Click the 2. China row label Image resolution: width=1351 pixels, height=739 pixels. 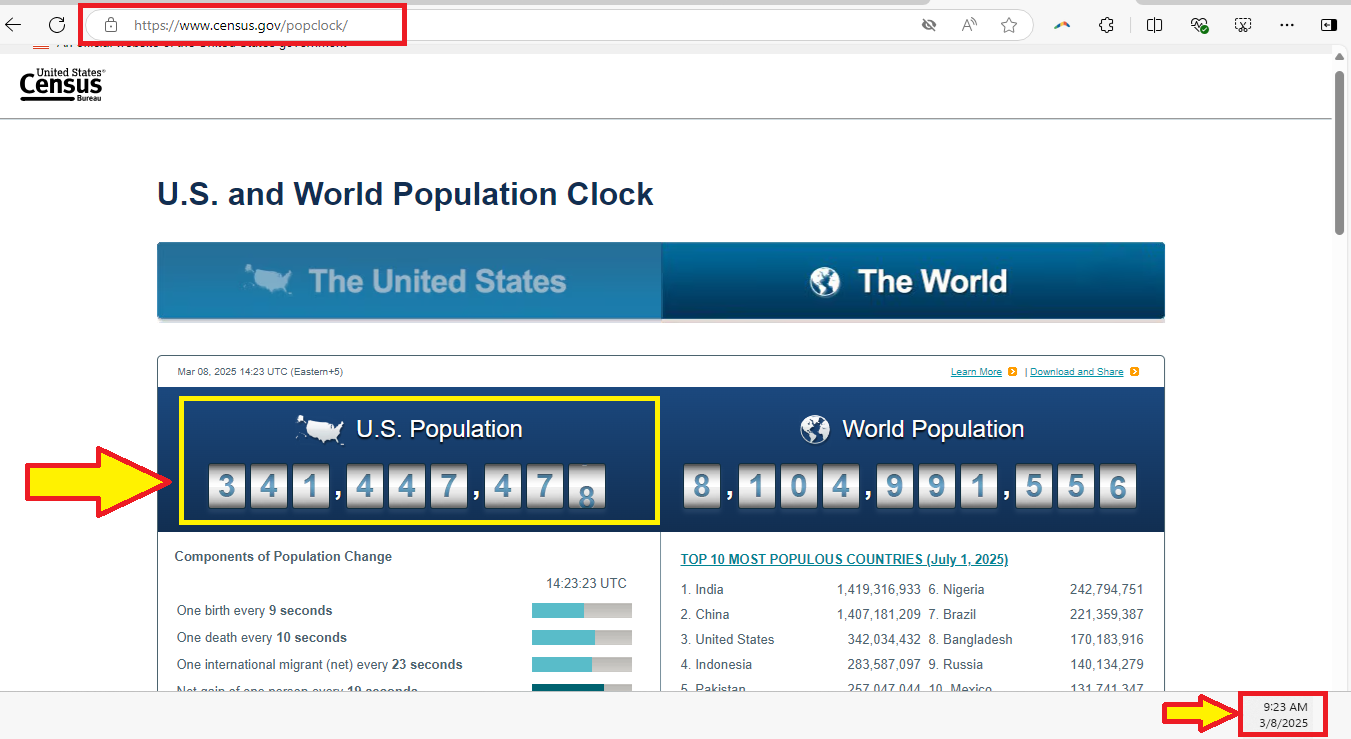tap(705, 615)
